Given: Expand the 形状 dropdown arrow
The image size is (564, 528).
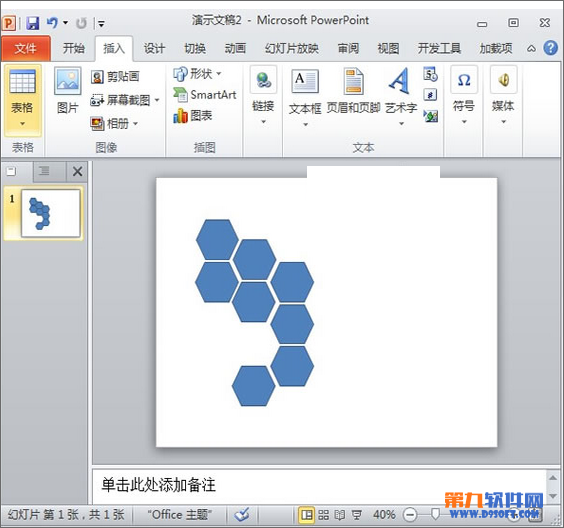Looking at the screenshot, I should pos(218,74).
